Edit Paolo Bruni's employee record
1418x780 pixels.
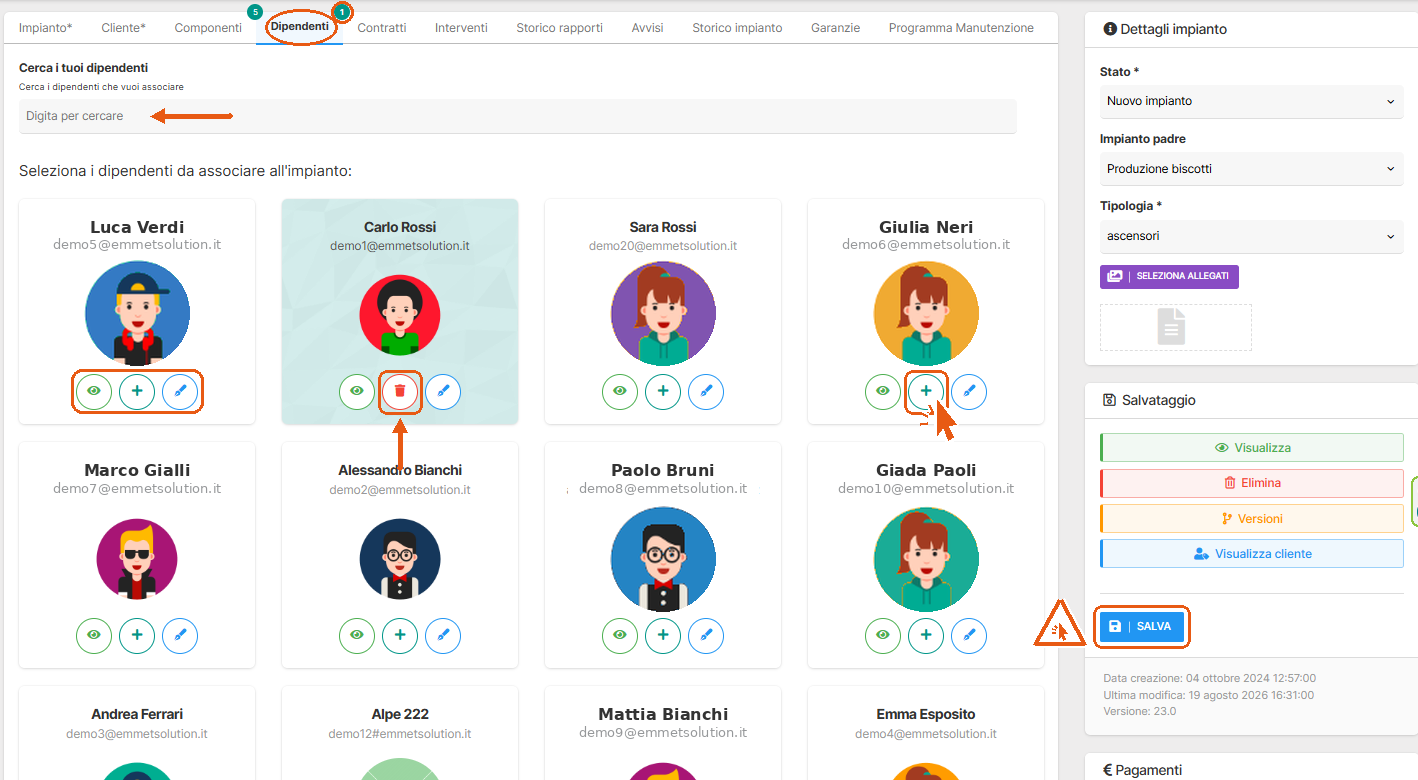(706, 635)
